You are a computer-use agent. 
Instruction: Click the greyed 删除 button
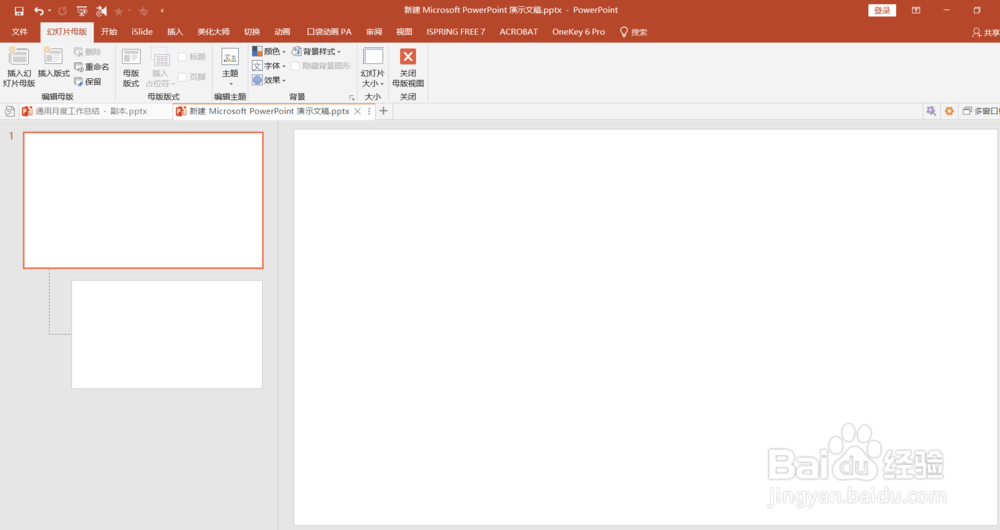coord(88,52)
